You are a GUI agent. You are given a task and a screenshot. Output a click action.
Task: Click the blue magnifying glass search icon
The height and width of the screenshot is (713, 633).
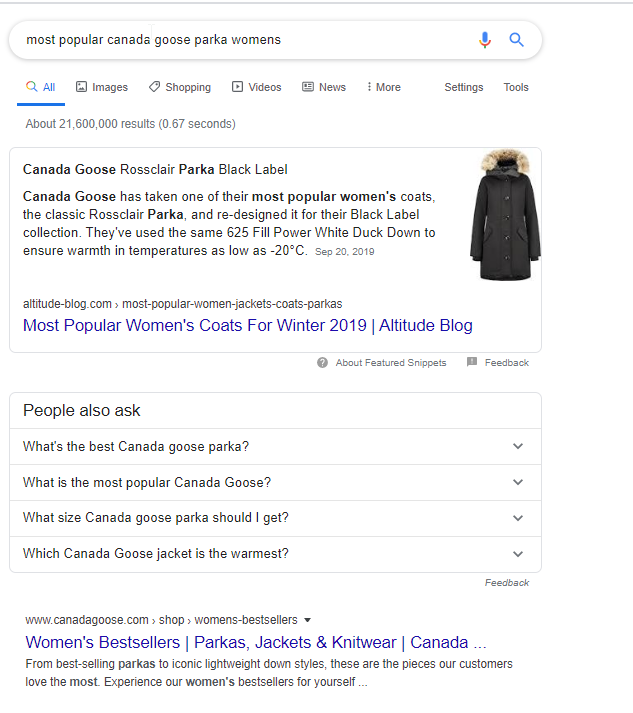(x=516, y=40)
